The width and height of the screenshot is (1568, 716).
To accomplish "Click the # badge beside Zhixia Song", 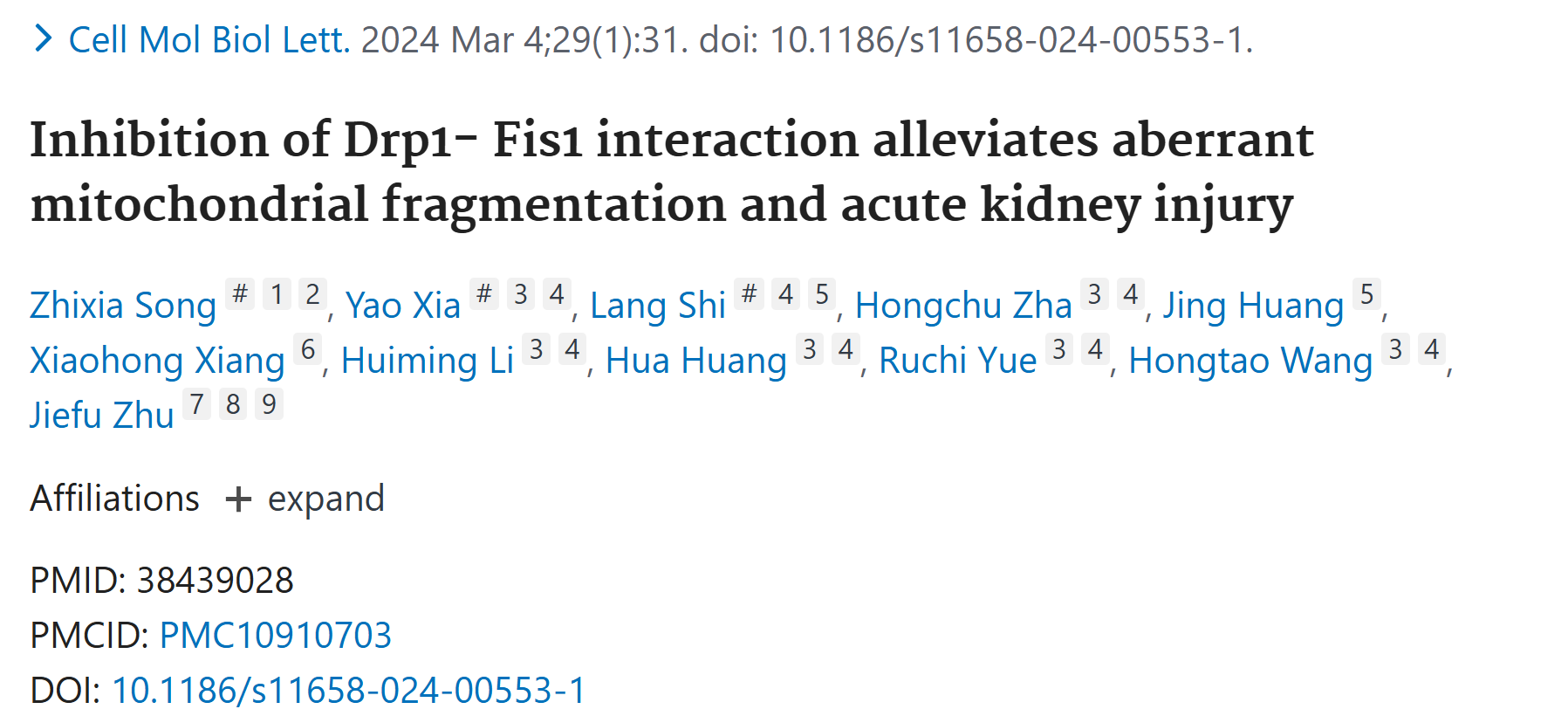I will pyautogui.click(x=240, y=294).
